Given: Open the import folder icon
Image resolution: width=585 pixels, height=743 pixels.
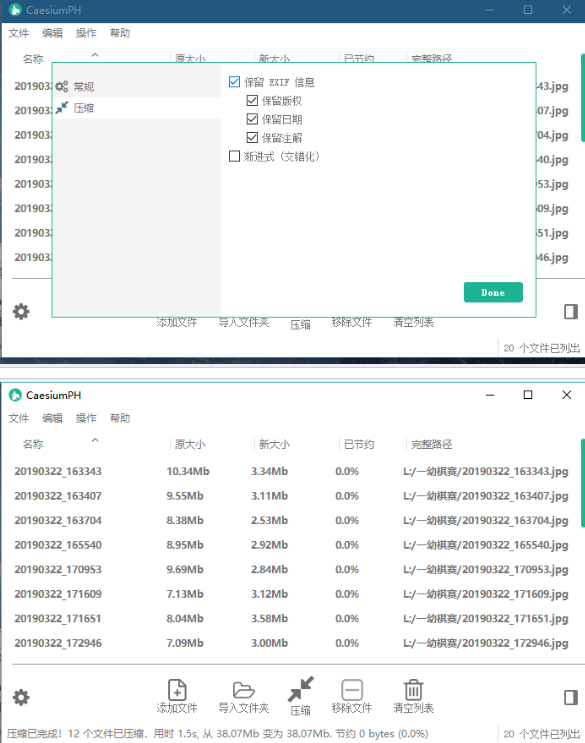Looking at the screenshot, I should (x=243, y=689).
